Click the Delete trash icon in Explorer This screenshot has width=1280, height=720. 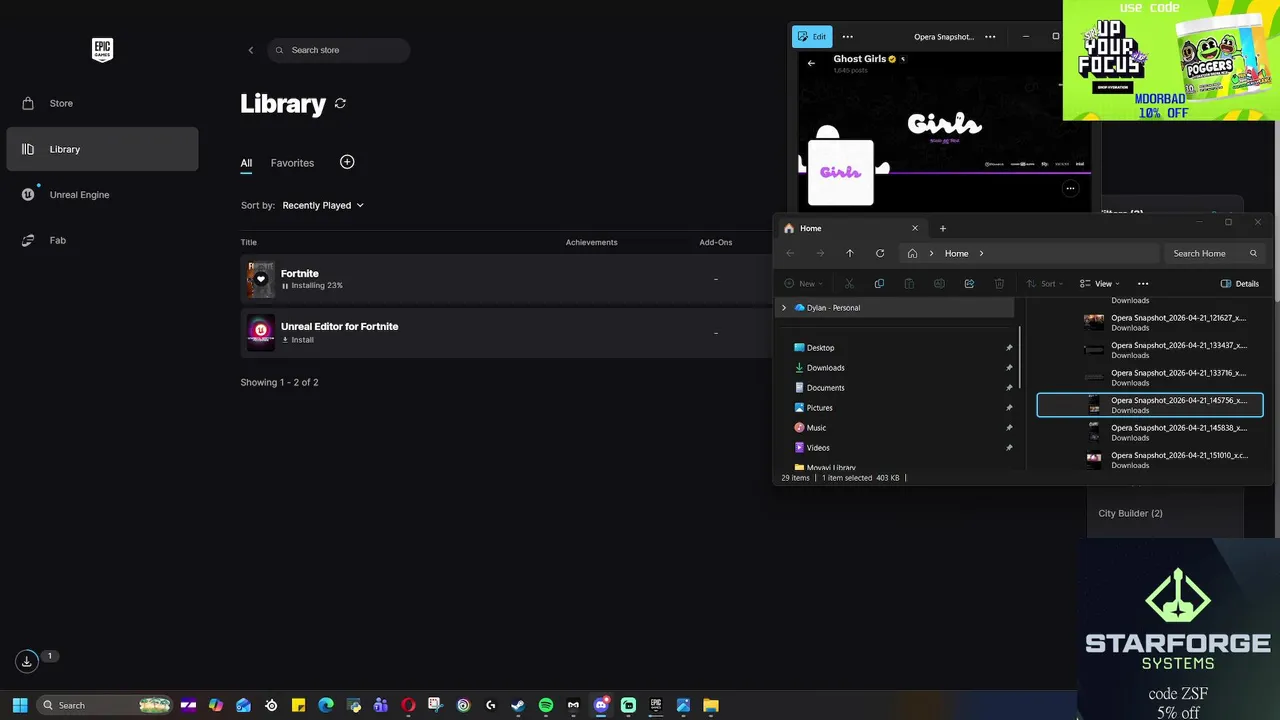pos(999,284)
